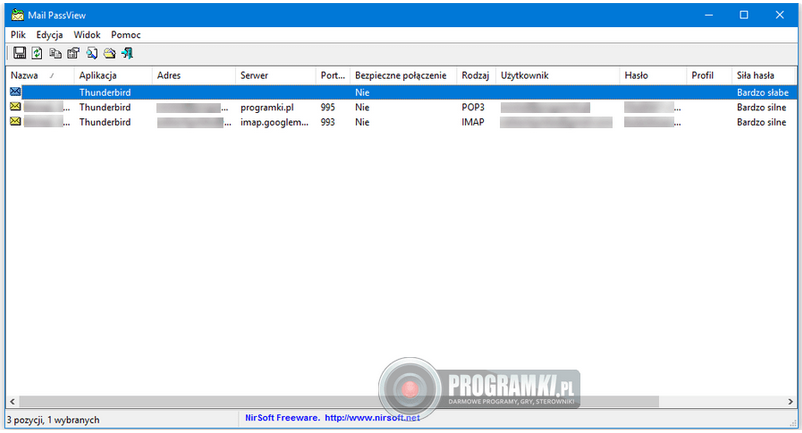Open the Plik menu

(x=18, y=35)
